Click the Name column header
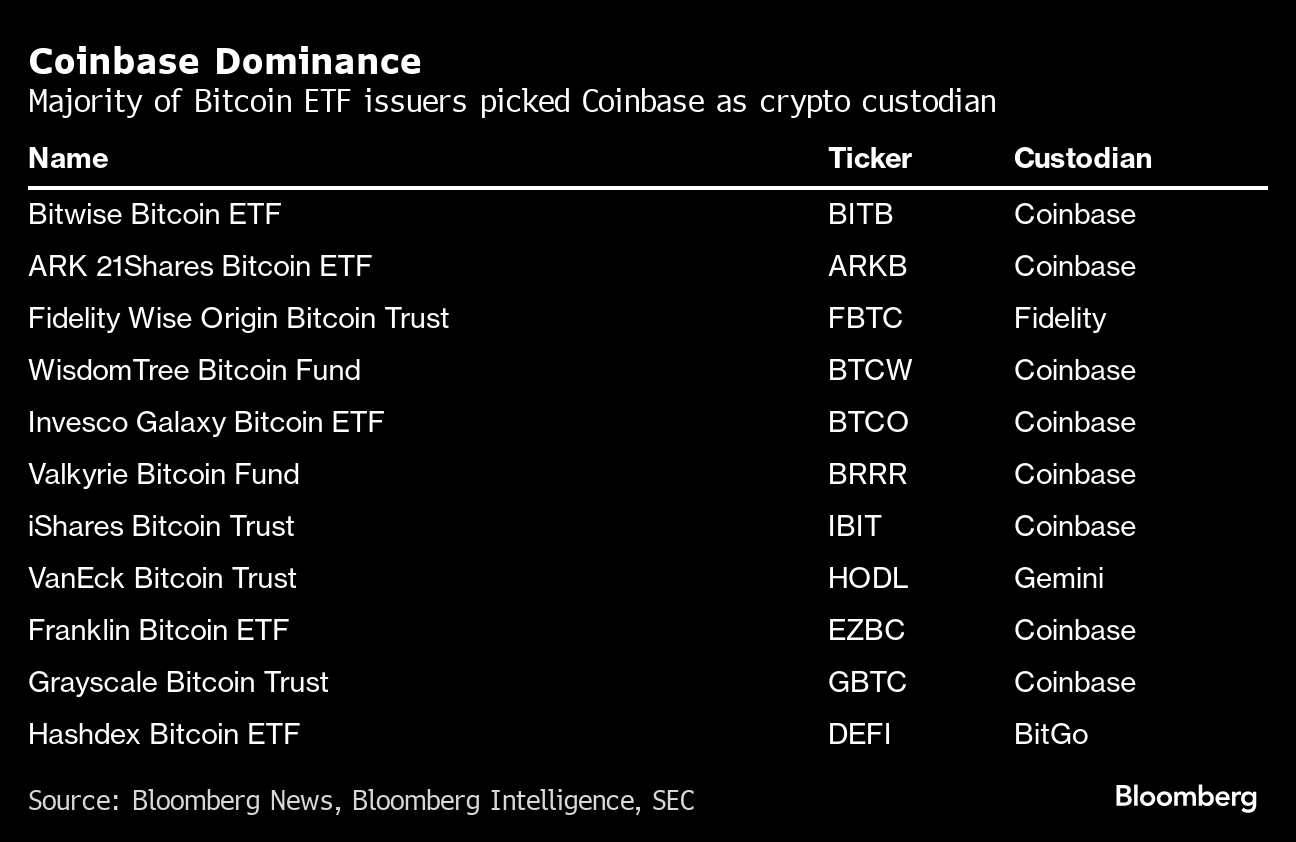Viewport: 1296px width, 842px height. tap(68, 158)
